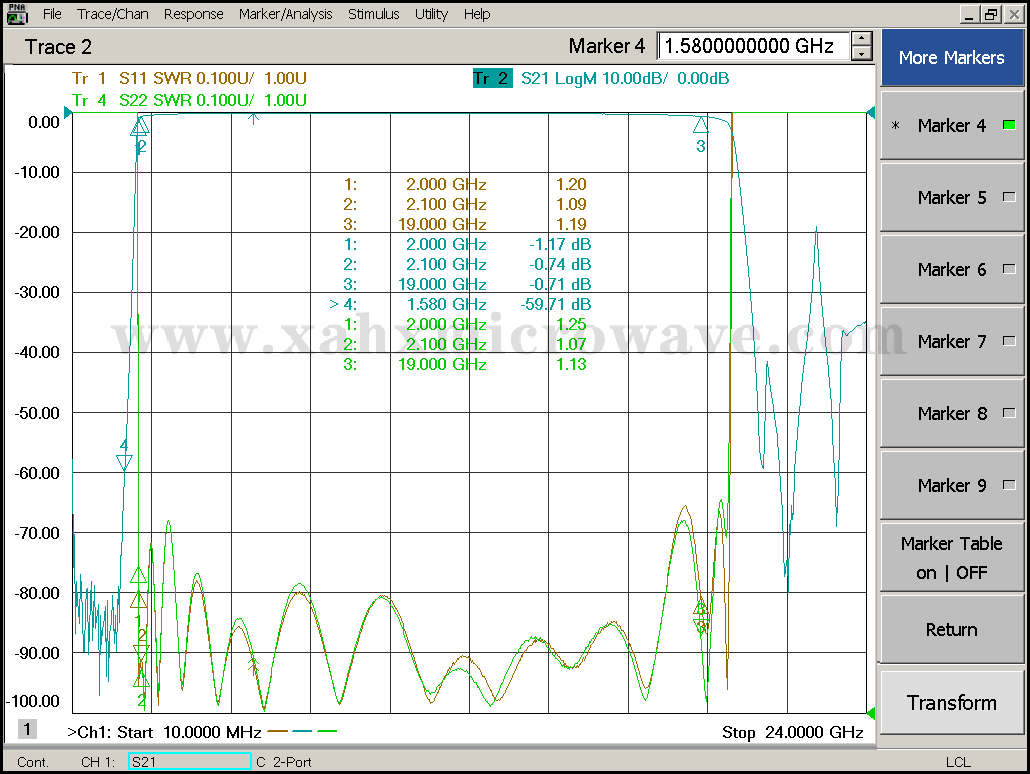Click the reference level arrow left of 0.00
This screenshot has height=774, width=1030.
[x=68, y=114]
